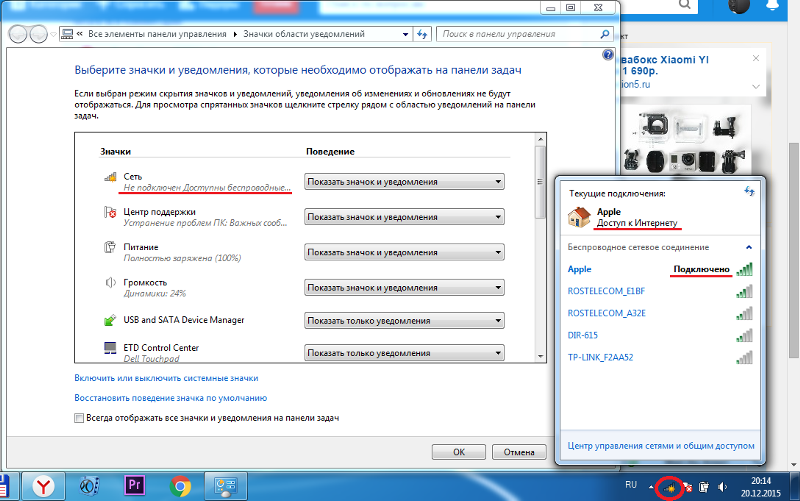Viewport: 800px width, 501px height.
Task: Open behavior dropdown for Центр поддержки
Action: coord(404,217)
